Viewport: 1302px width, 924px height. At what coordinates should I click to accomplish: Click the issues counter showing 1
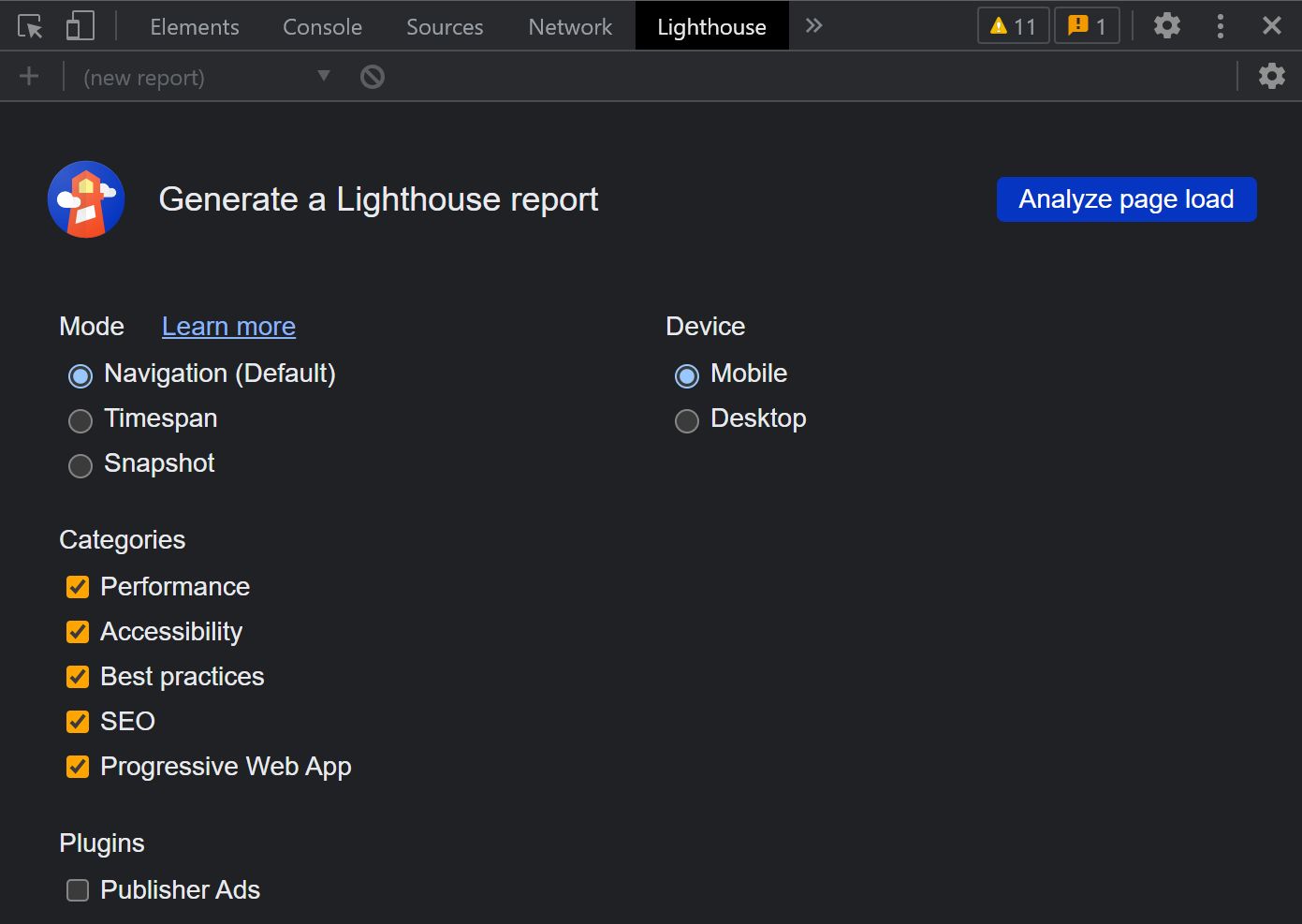tap(1087, 26)
